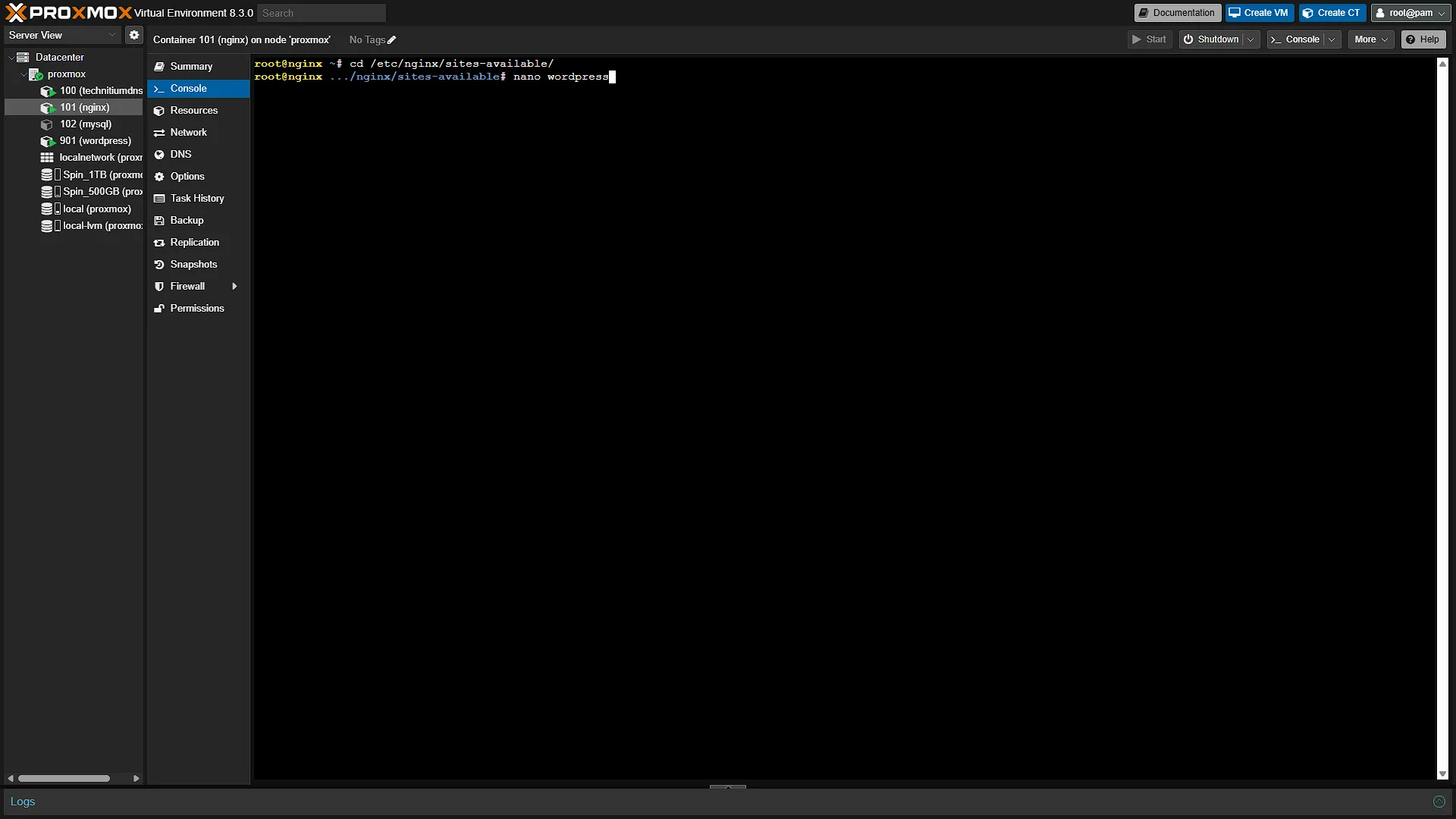The image size is (1456, 819).
Task: Open the Snapshots panel
Action: (198, 265)
